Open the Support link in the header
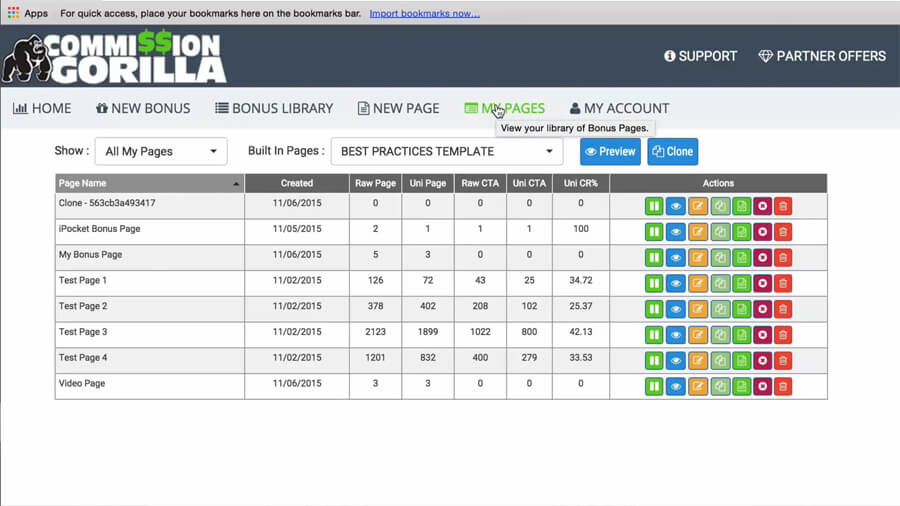Screen dimensions: 900x506 [700, 56]
